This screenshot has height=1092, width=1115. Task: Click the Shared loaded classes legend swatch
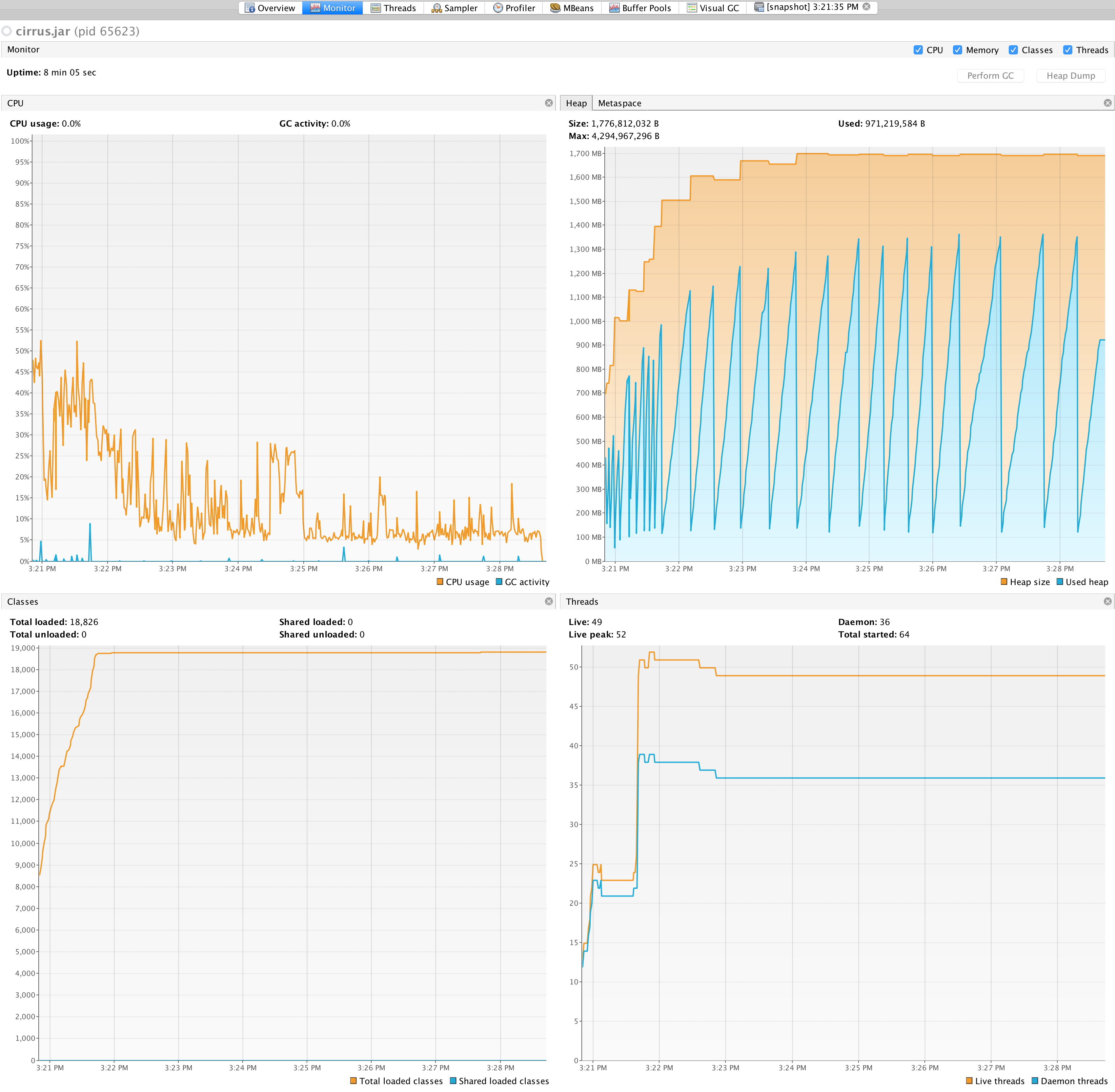pos(453,1081)
